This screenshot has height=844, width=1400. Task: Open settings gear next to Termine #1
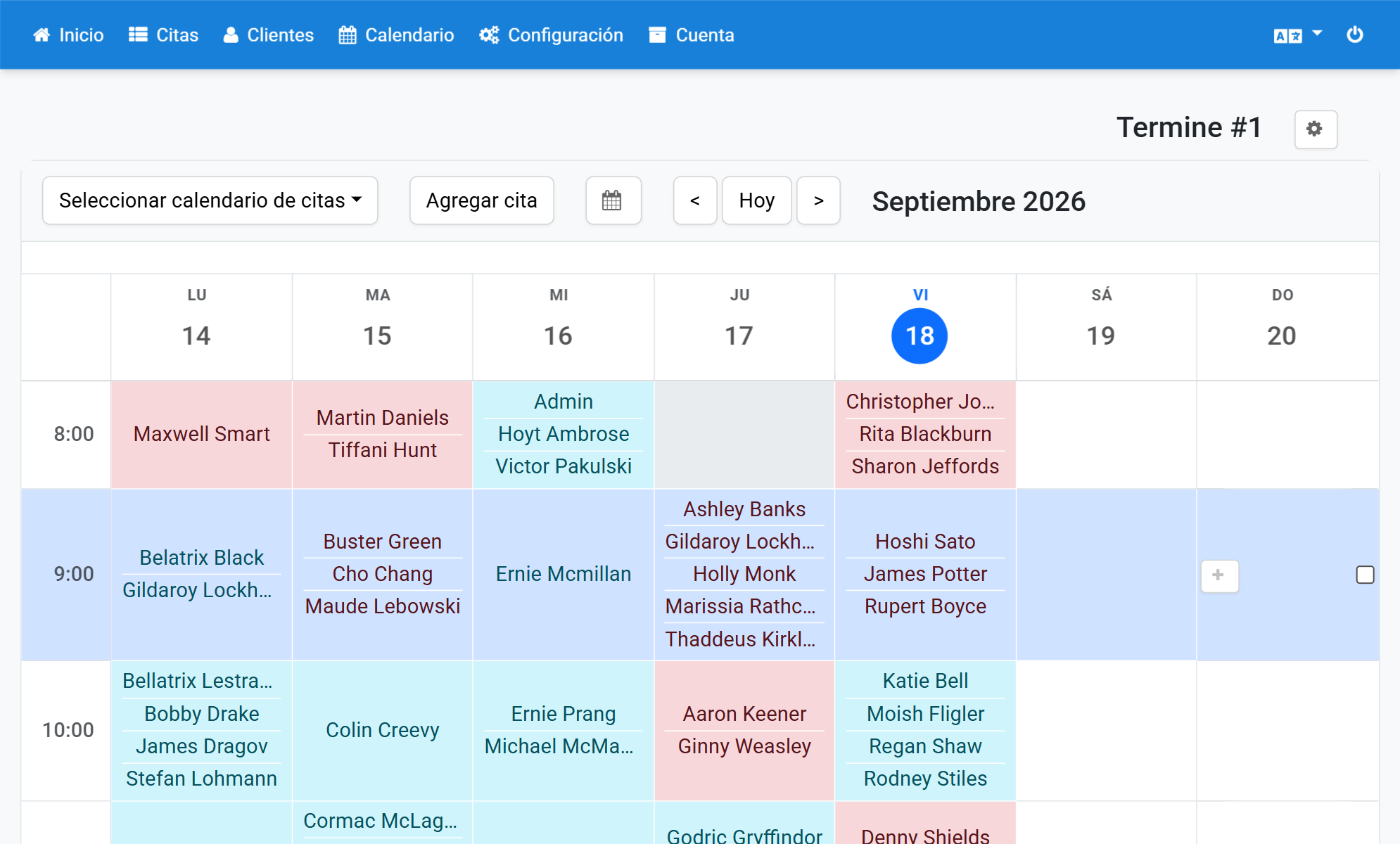click(x=1315, y=129)
